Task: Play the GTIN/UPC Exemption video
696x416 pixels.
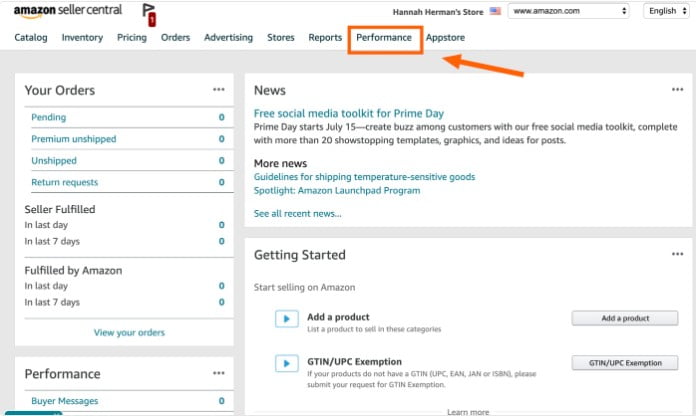Action: (x=287, y=364)
